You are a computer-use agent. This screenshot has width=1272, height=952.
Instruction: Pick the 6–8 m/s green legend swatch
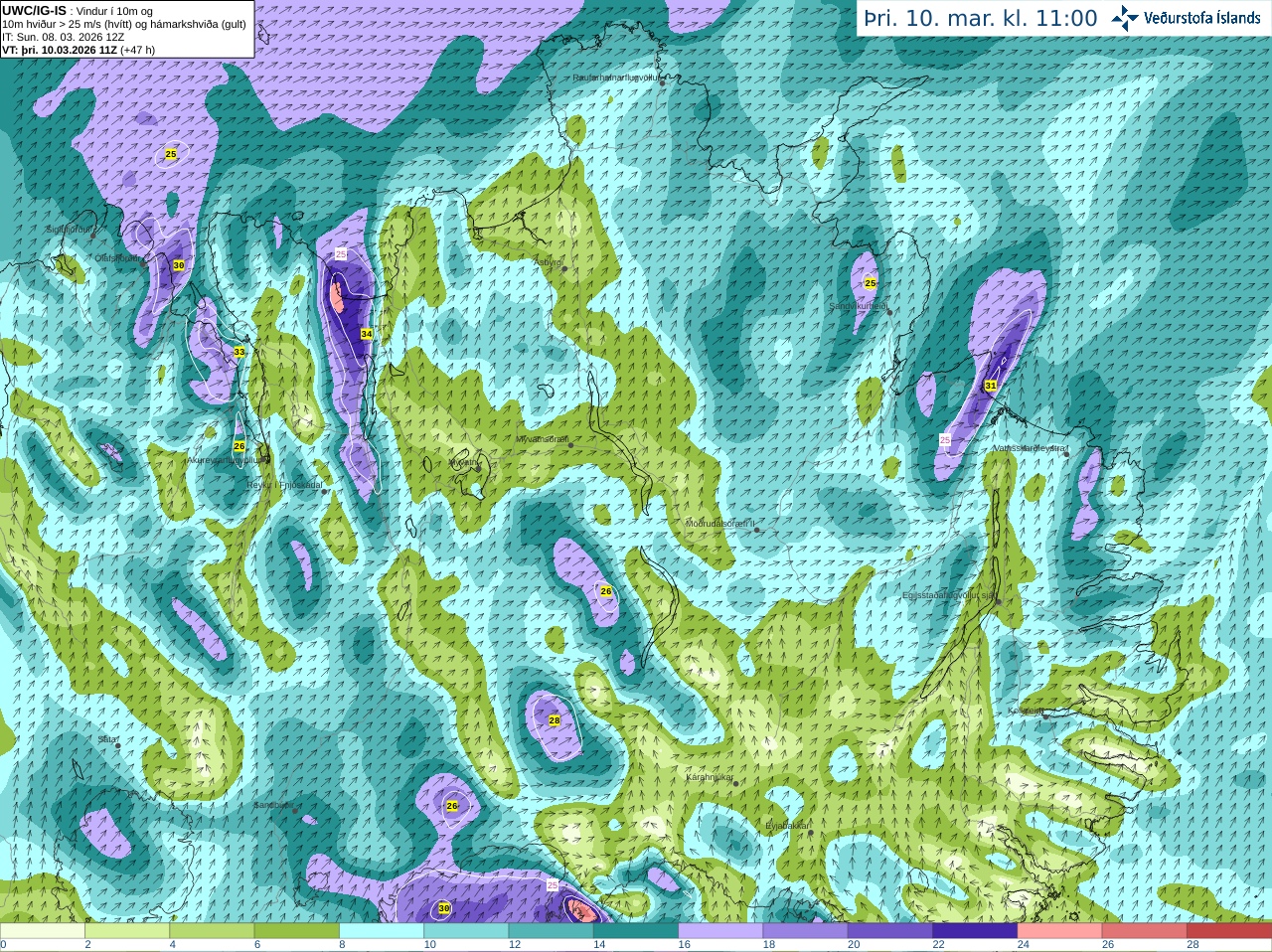point(297,931)
